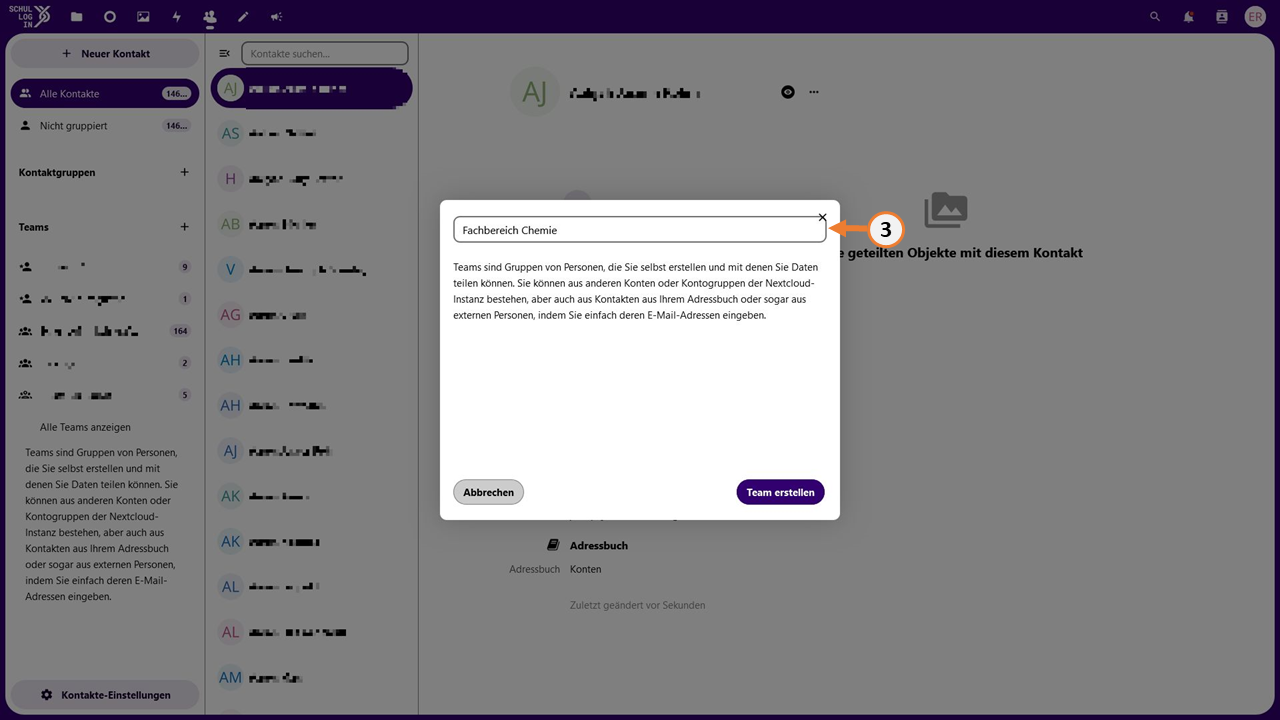Image resolution: width=1280 pixels, height=720 pixels.
Task: Select Alle Kontakte in sidebar
Action: coord(105,93)
